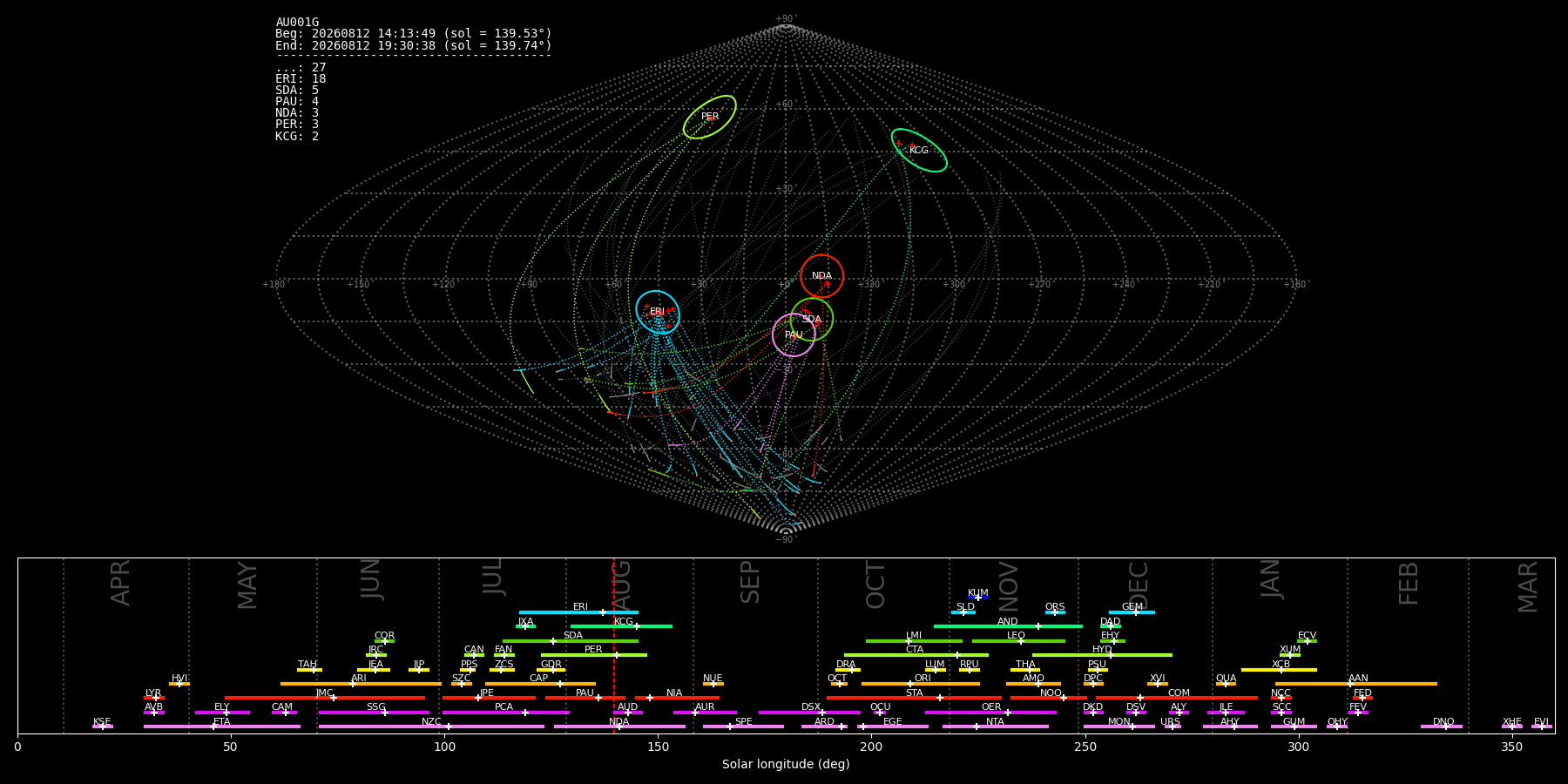
Task: Click the red dashed current-date line
Action: (x=614, y=645)
